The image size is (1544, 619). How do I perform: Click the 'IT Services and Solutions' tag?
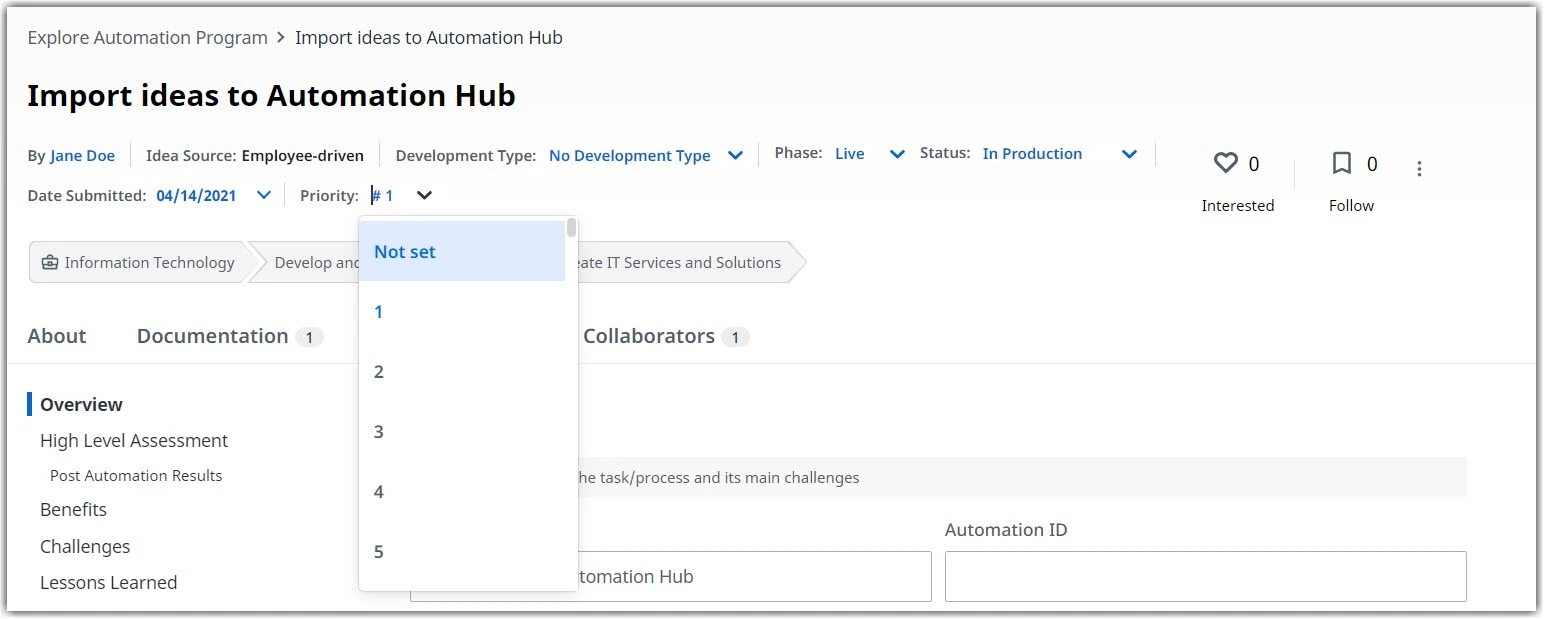pos(692,263)
